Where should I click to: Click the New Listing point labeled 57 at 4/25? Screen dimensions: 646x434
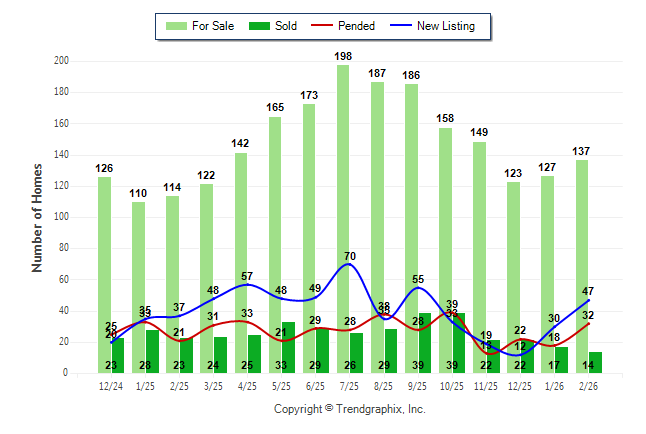pos(247,285)
